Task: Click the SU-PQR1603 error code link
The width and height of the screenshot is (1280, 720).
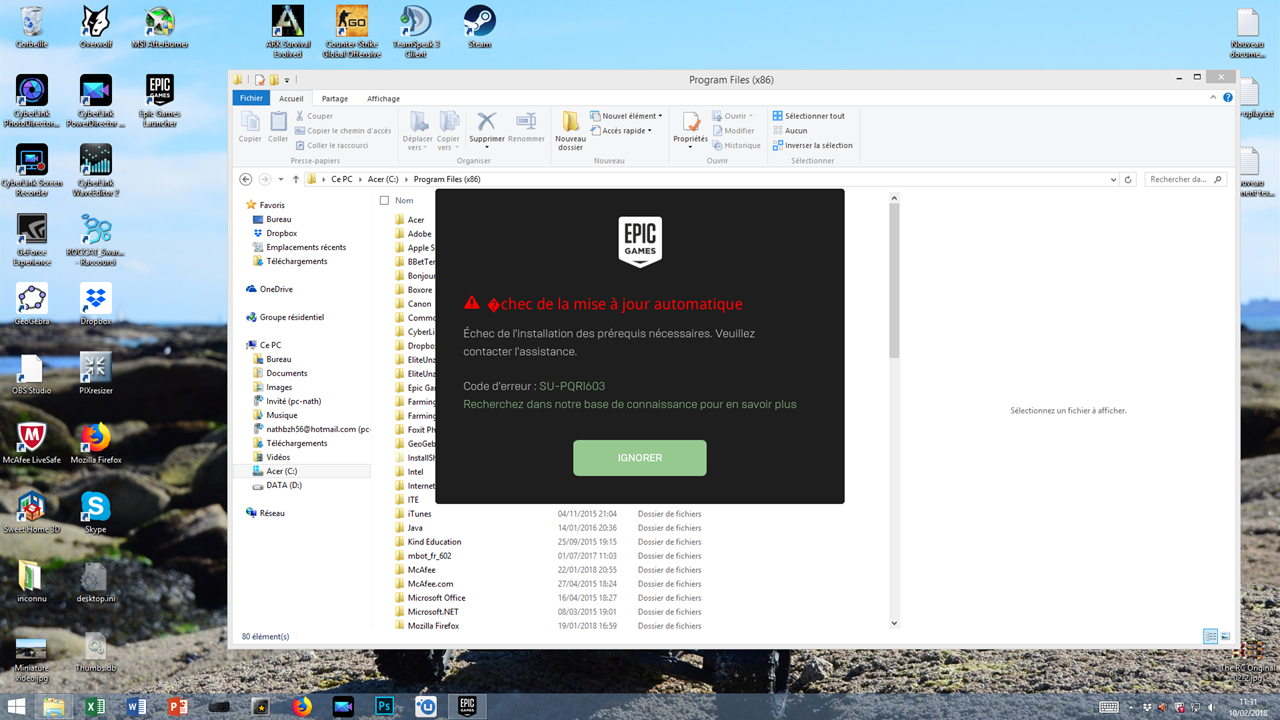Action: pyautogui.click(x=572, y=386)
